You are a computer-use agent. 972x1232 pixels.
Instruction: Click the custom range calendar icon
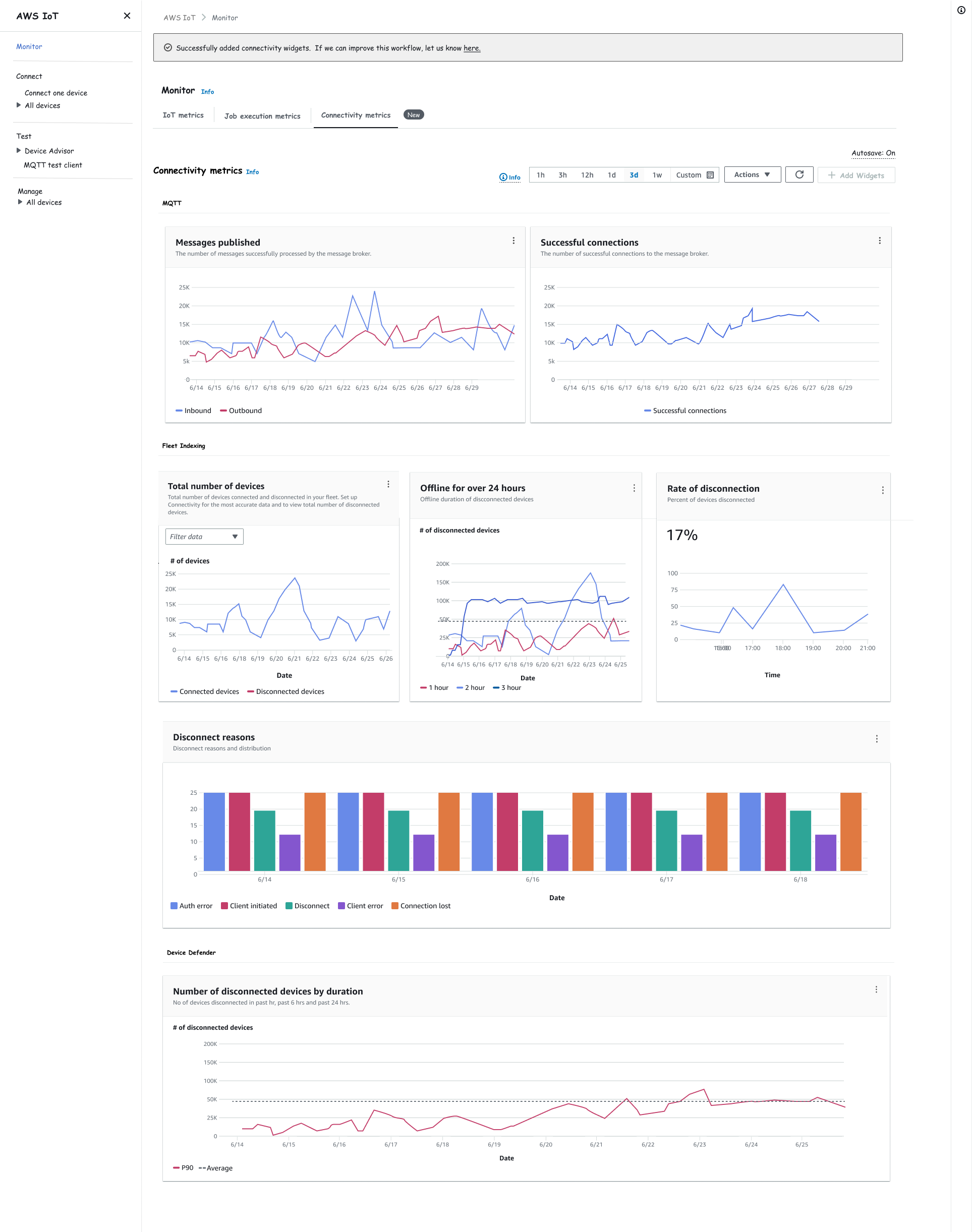pyautogui.click(x=710, y=175)
